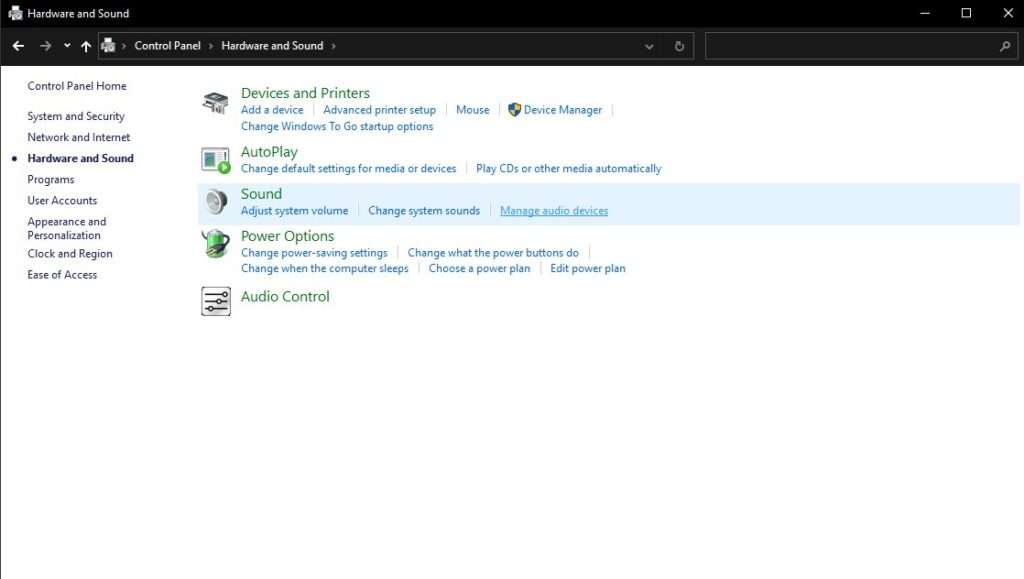Close the Hardware and Sound window

click(x=1008, y=13)
